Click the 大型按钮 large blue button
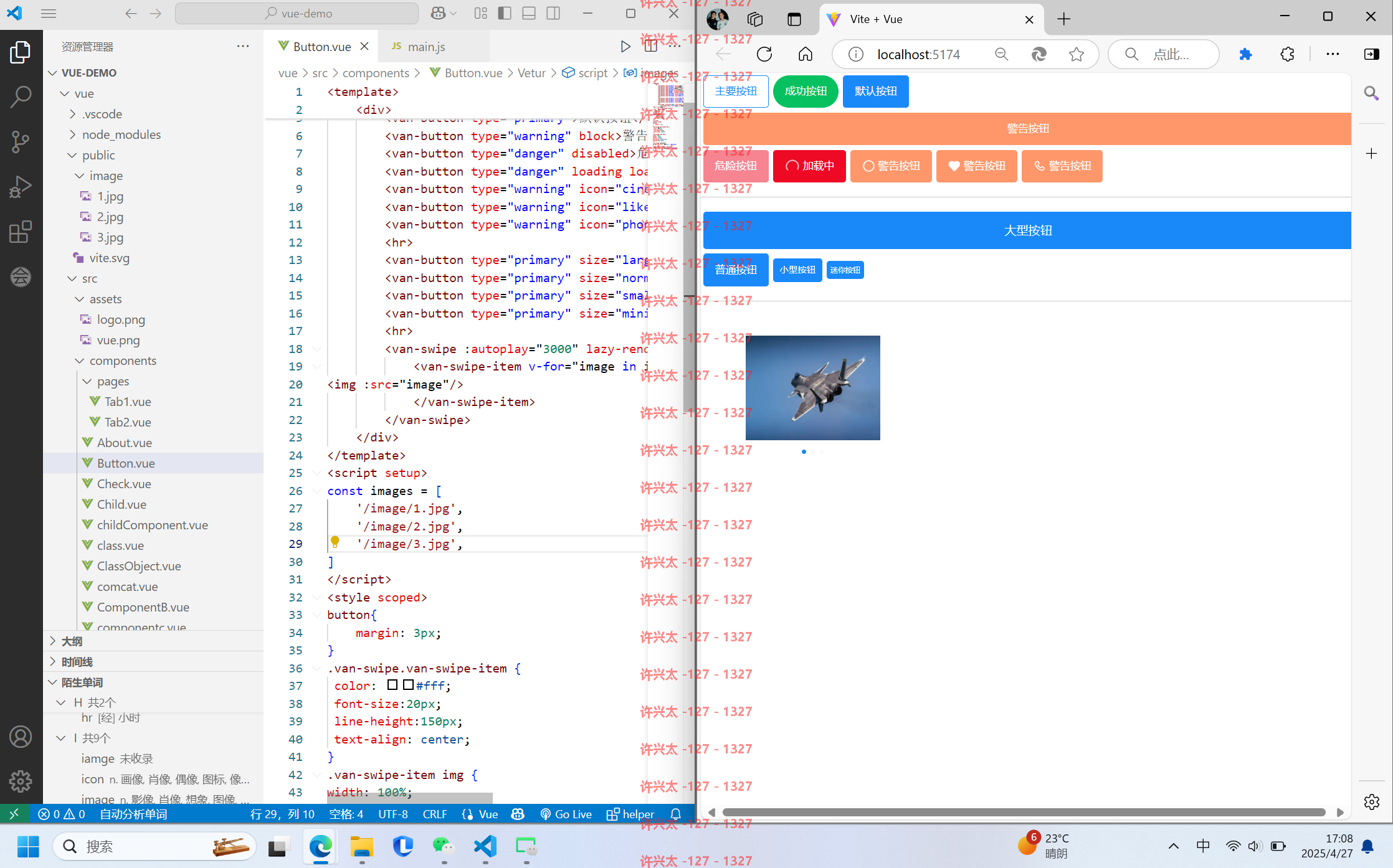 coord(1027,230)
